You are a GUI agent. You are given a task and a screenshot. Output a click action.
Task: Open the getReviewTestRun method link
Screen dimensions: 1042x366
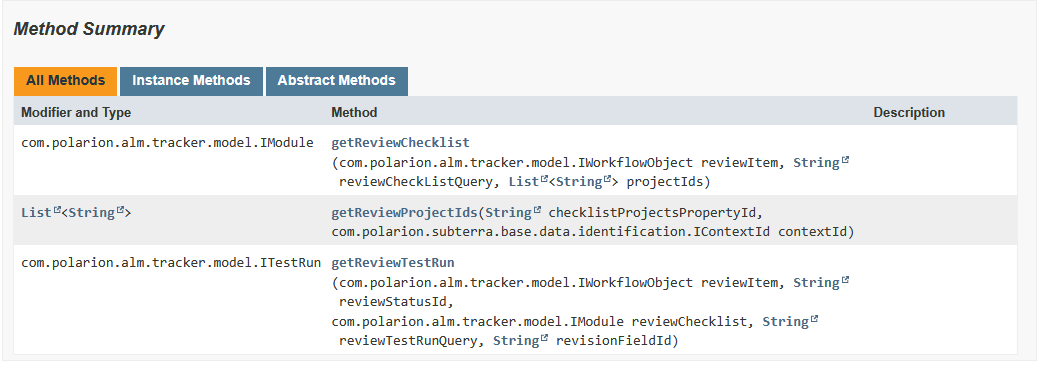click(x=393, y=262)
